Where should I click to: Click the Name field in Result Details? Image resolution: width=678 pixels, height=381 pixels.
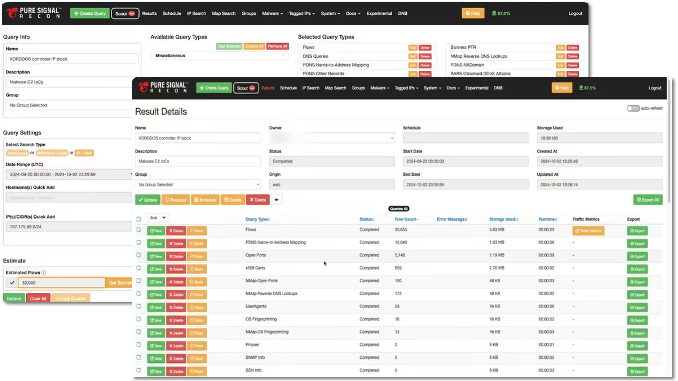point(198,138)
